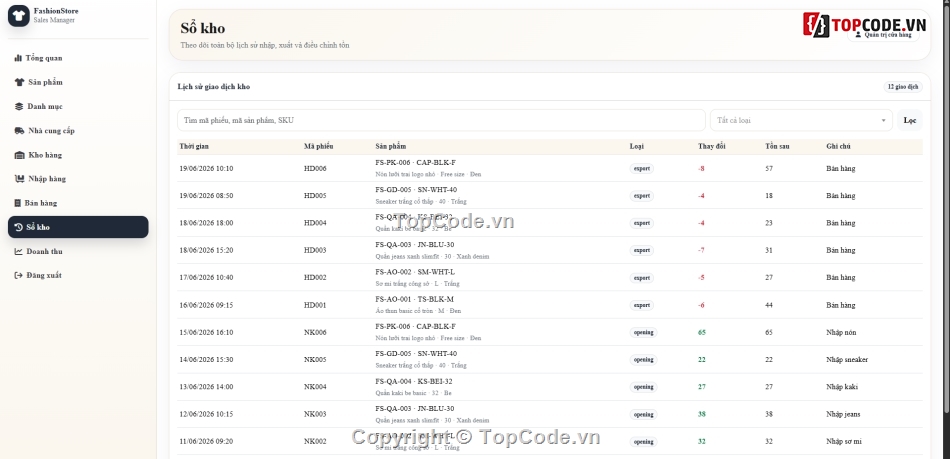Click product FS-AO-001 · TS-BLK-M
Image resolution: width=950 pixels, height=459 pixels.
tap(414, 299)
